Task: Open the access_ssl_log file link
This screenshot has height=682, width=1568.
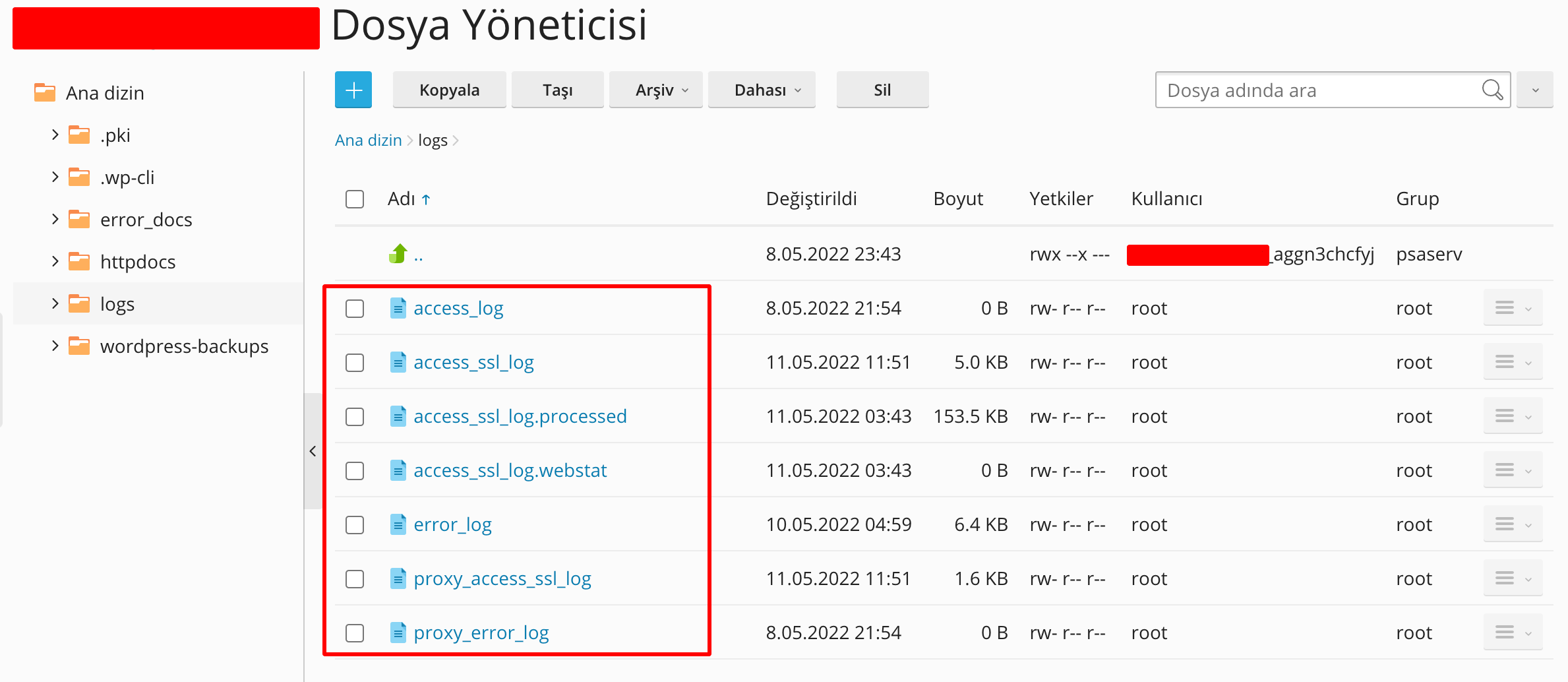Action: (473, 362)
